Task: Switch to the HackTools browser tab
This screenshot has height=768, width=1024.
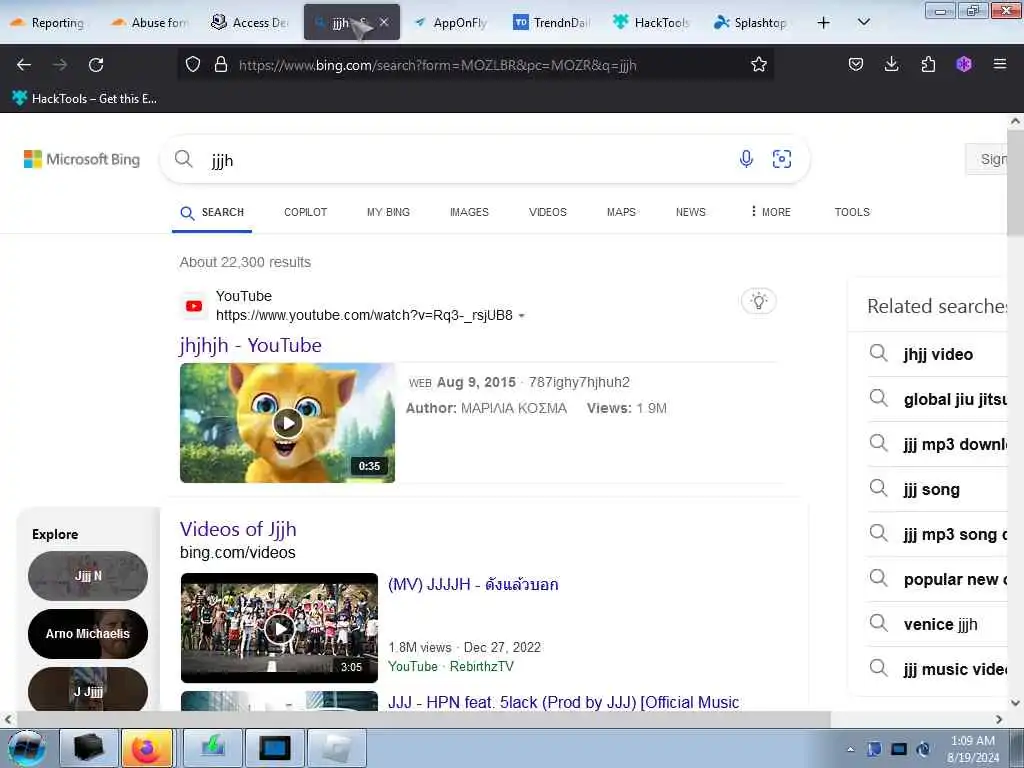Action: click(652, 23)
